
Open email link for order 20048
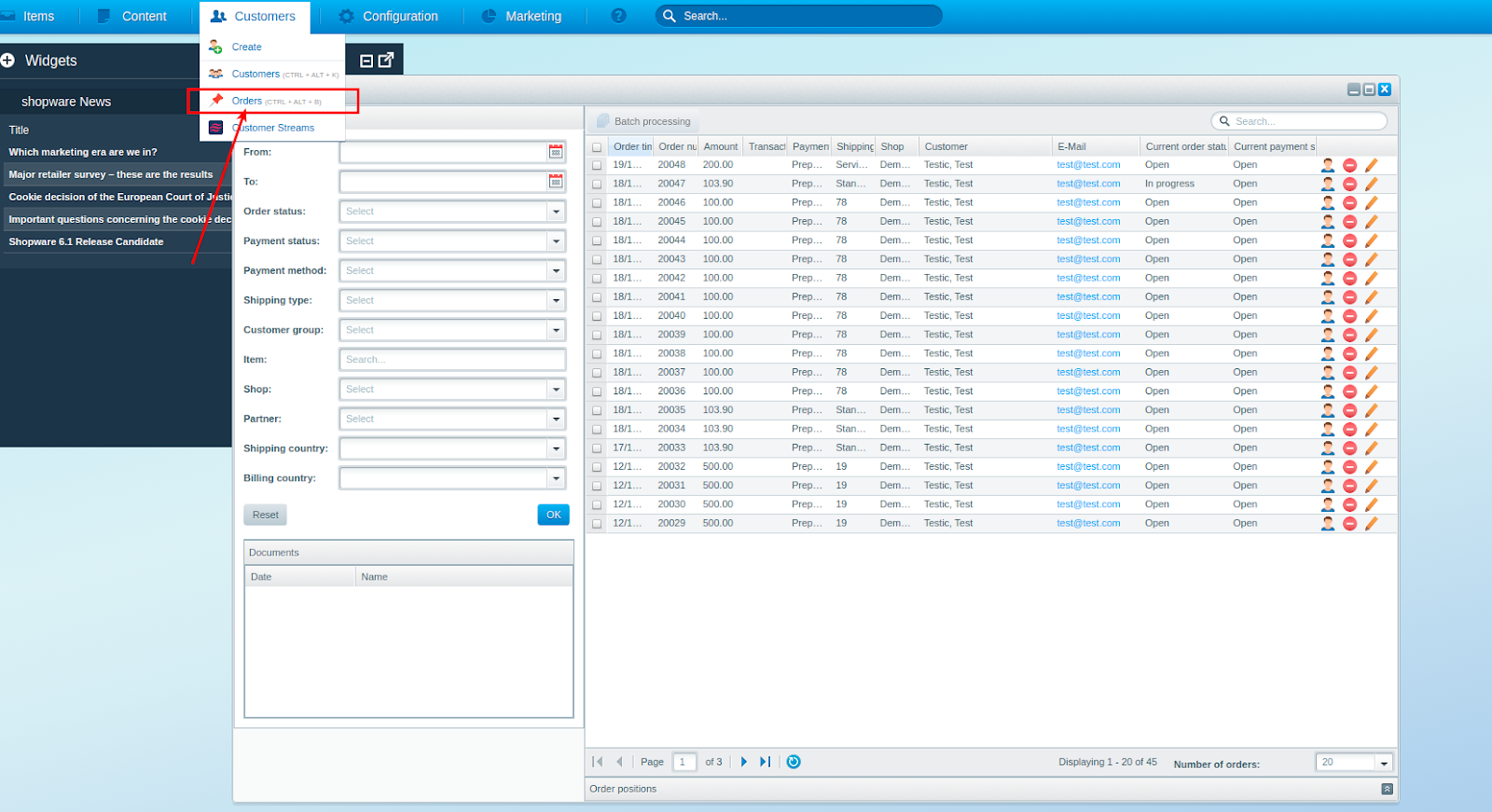coord(1088,165)
